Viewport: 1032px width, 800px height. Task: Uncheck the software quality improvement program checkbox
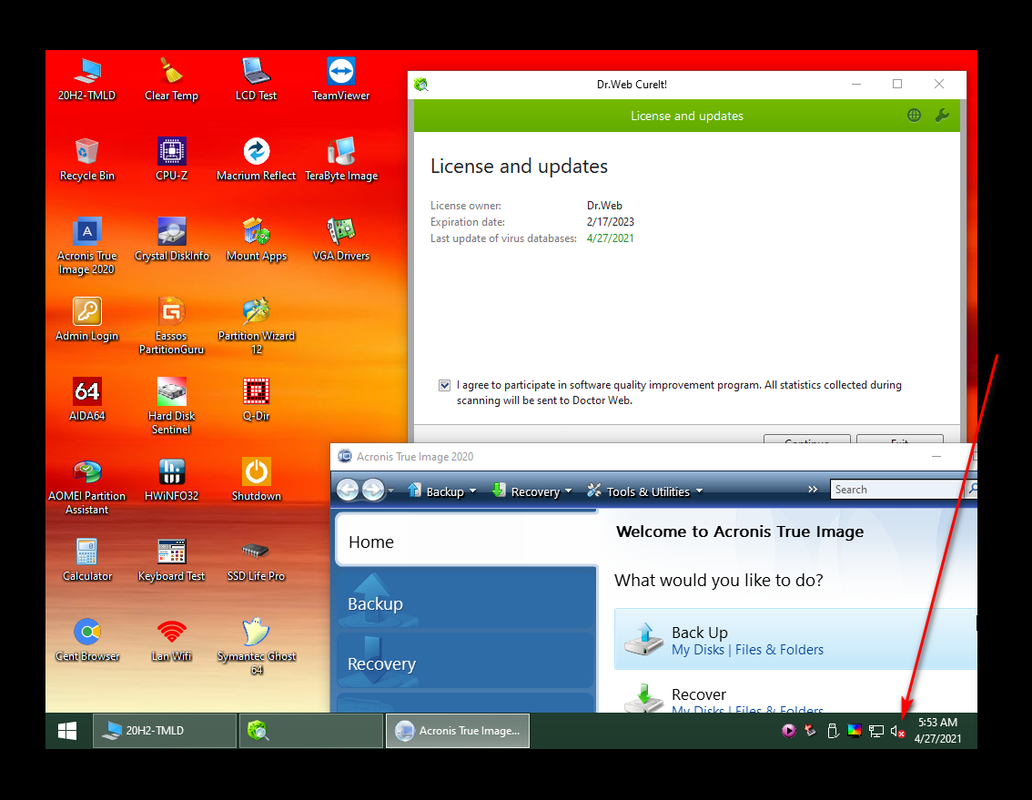click(x=444, y=386)
